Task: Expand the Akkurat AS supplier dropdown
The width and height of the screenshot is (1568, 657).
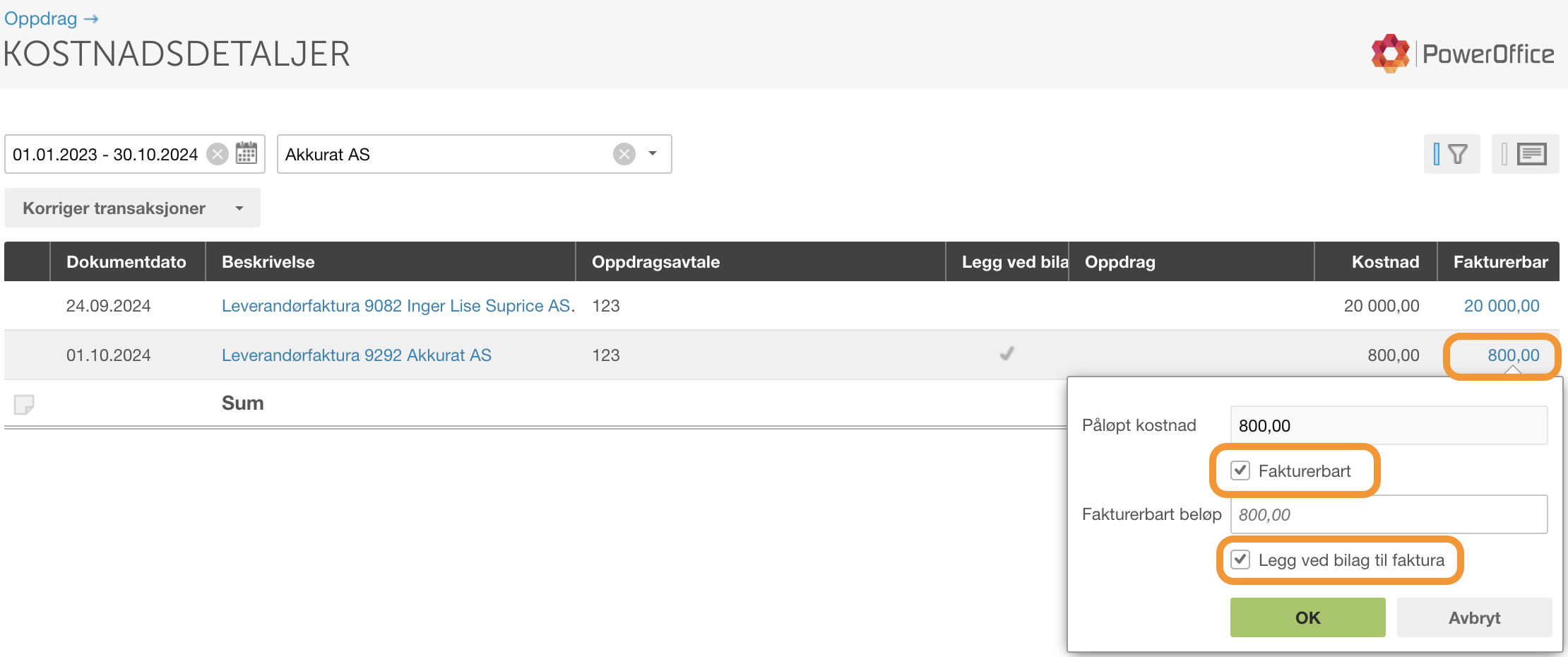Action: 653,154
